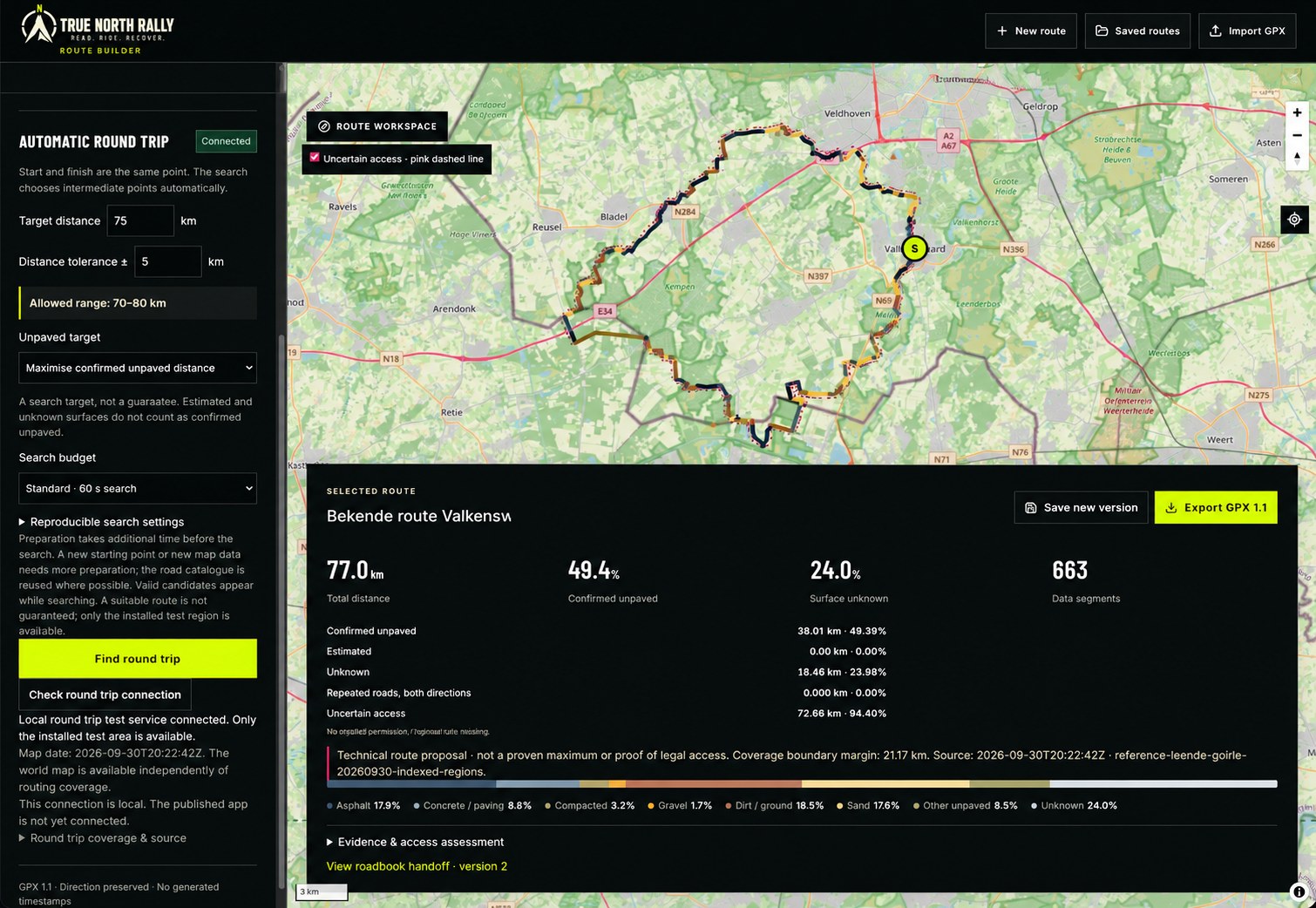Click the upload icon on Import GPX

point(1216,30)
